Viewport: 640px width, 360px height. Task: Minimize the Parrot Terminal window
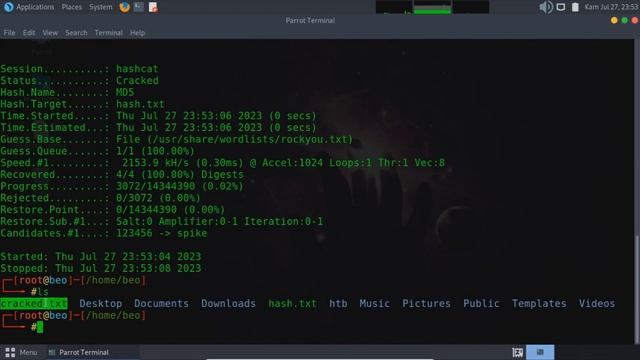[x=614, y=20]
